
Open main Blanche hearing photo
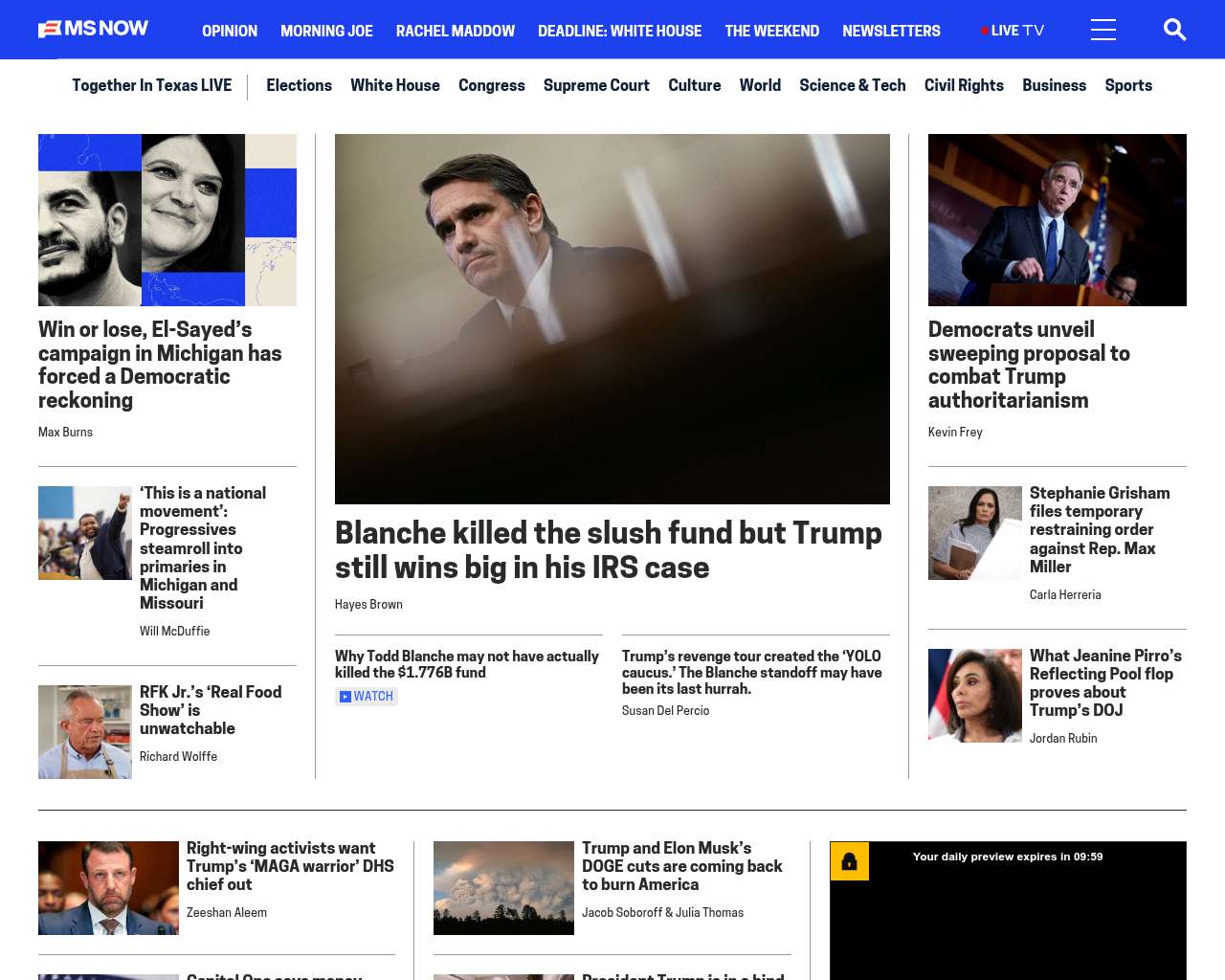coord(612,319)
